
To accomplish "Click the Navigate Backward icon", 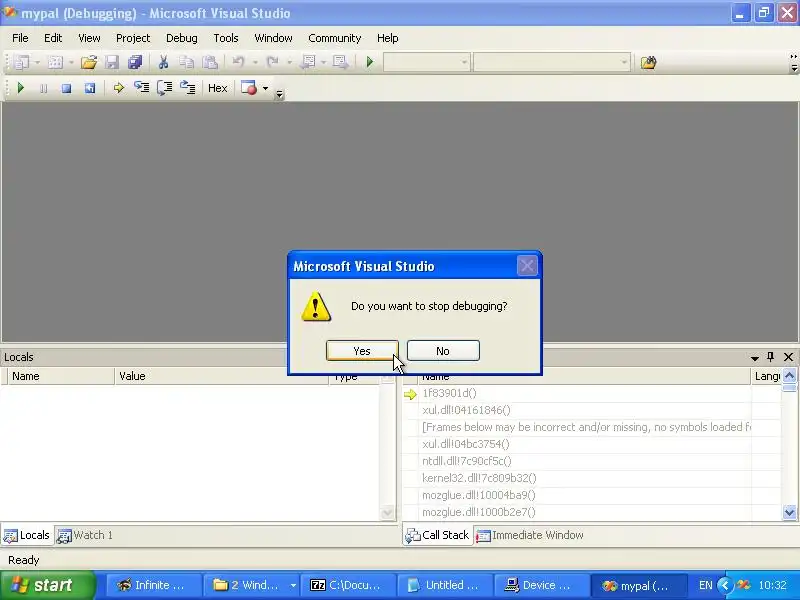I will click(308, 62).
